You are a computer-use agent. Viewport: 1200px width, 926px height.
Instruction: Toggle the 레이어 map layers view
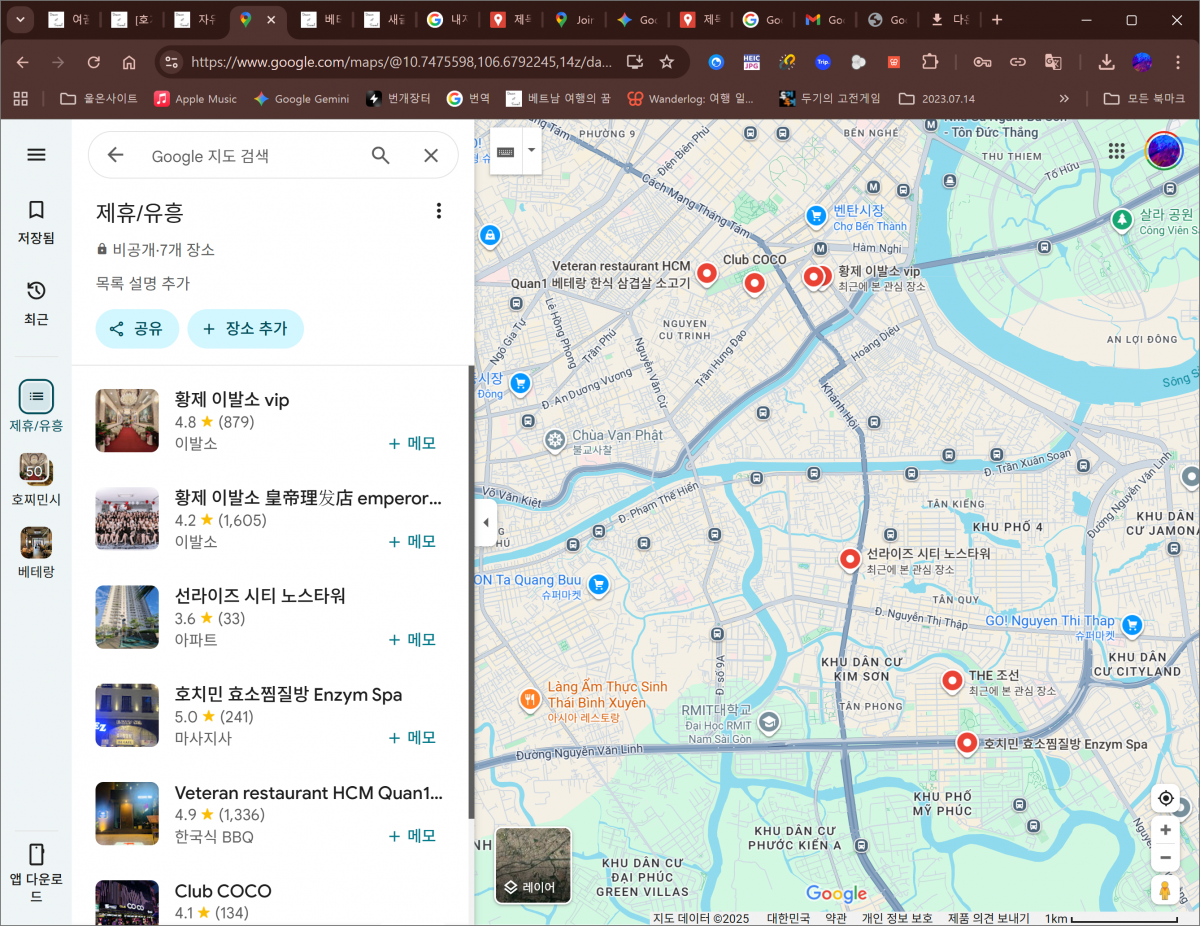tap(533, 864)
